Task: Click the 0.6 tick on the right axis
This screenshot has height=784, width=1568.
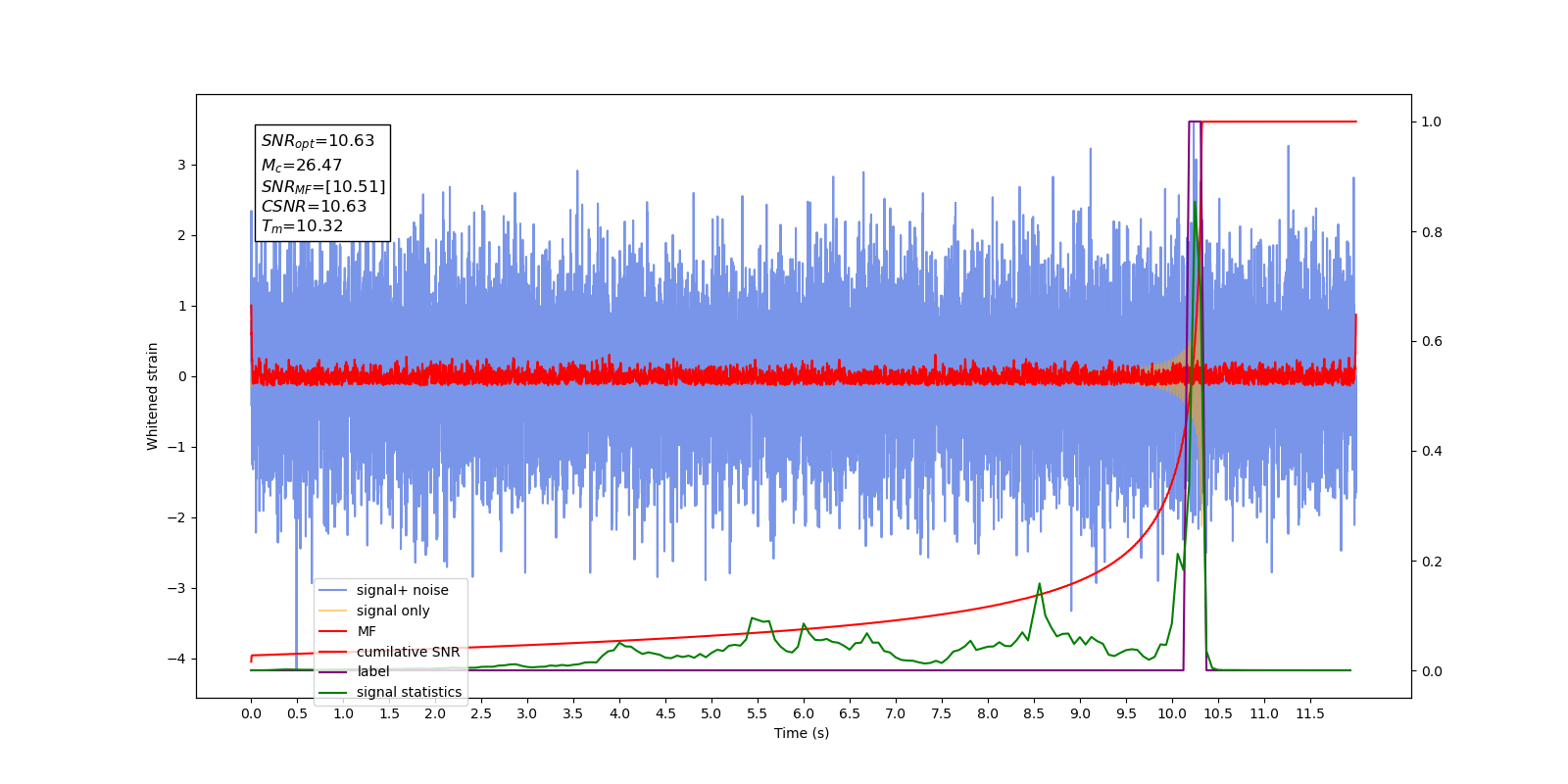Action: click(1432, 341)
